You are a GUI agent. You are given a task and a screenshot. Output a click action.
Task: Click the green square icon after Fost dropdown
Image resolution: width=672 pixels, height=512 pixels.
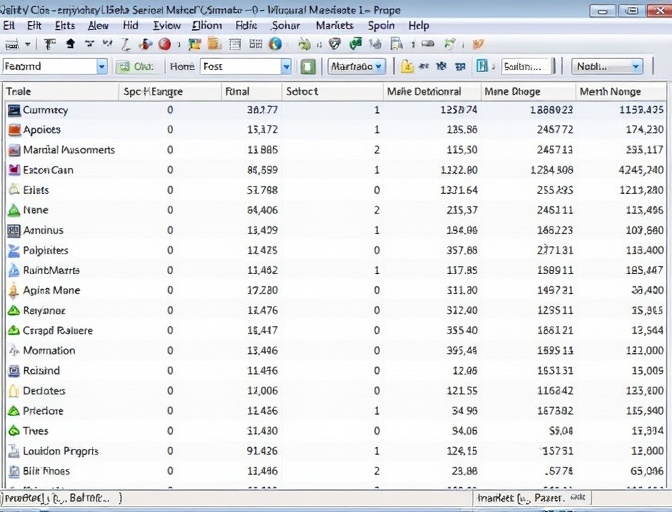pos(308,66)
